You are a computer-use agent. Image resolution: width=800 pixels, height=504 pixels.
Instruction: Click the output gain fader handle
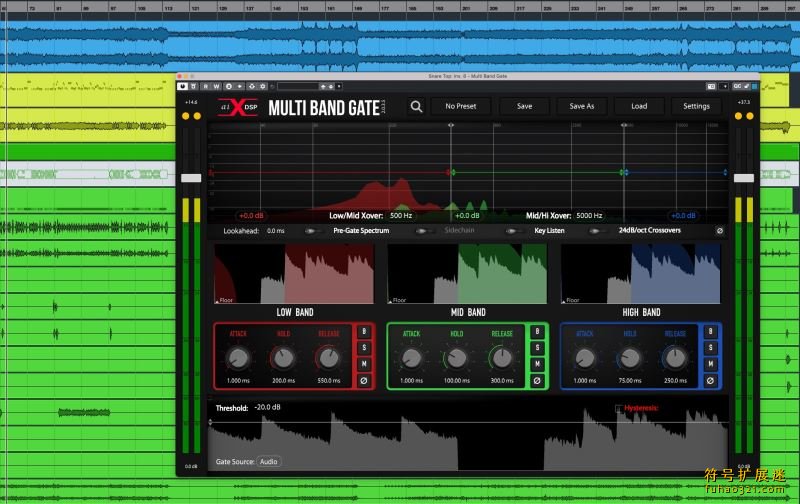pos(743,178)
